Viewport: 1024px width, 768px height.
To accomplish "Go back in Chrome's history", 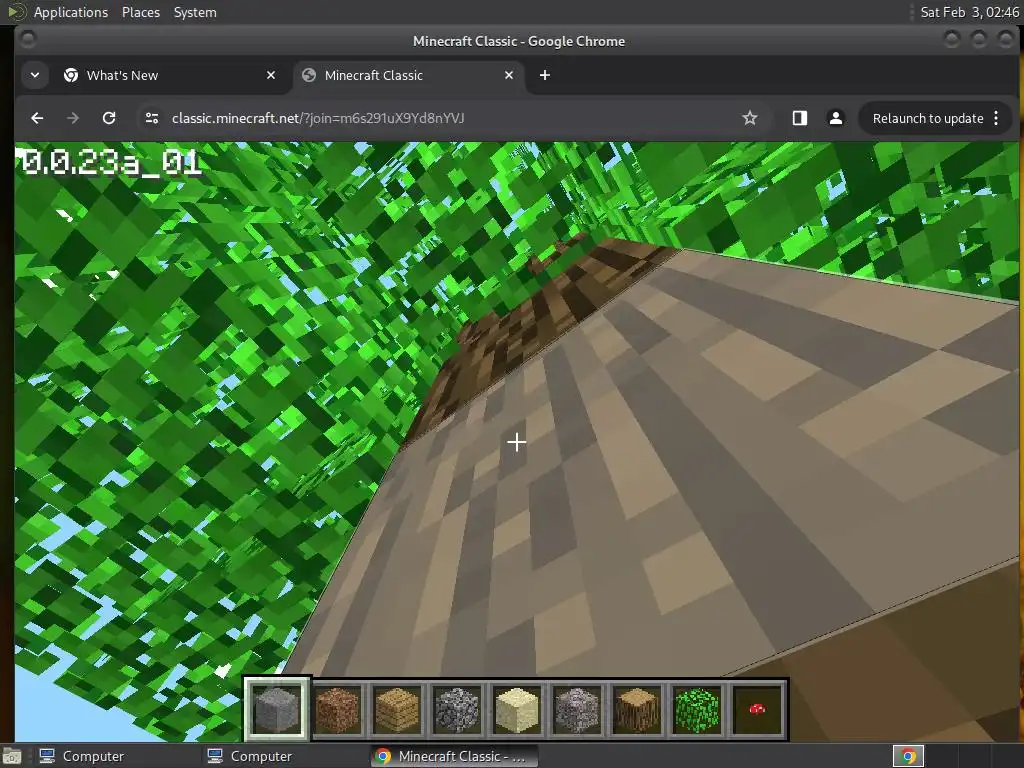I will [37, 118].
